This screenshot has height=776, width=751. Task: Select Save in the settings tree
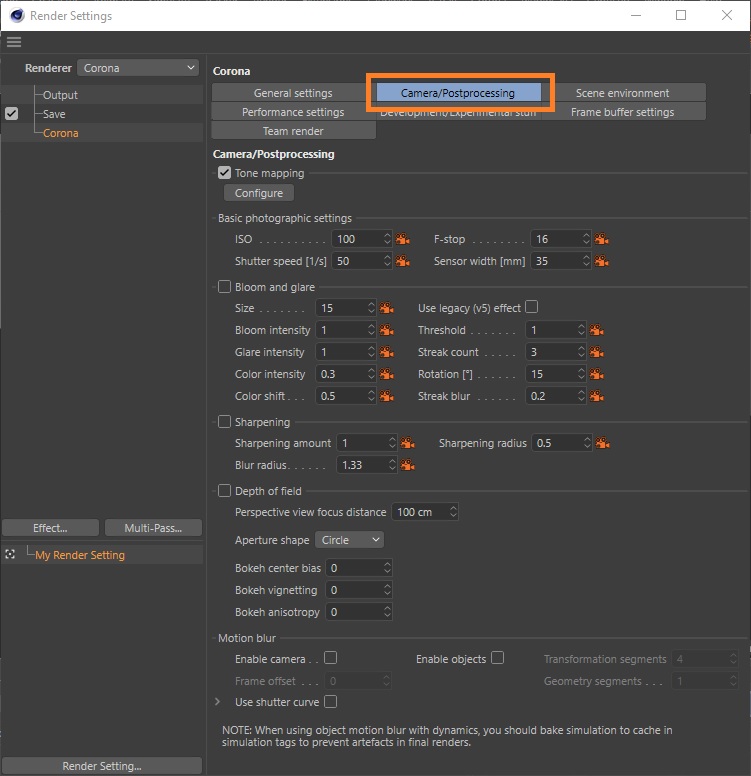[54, 114]
